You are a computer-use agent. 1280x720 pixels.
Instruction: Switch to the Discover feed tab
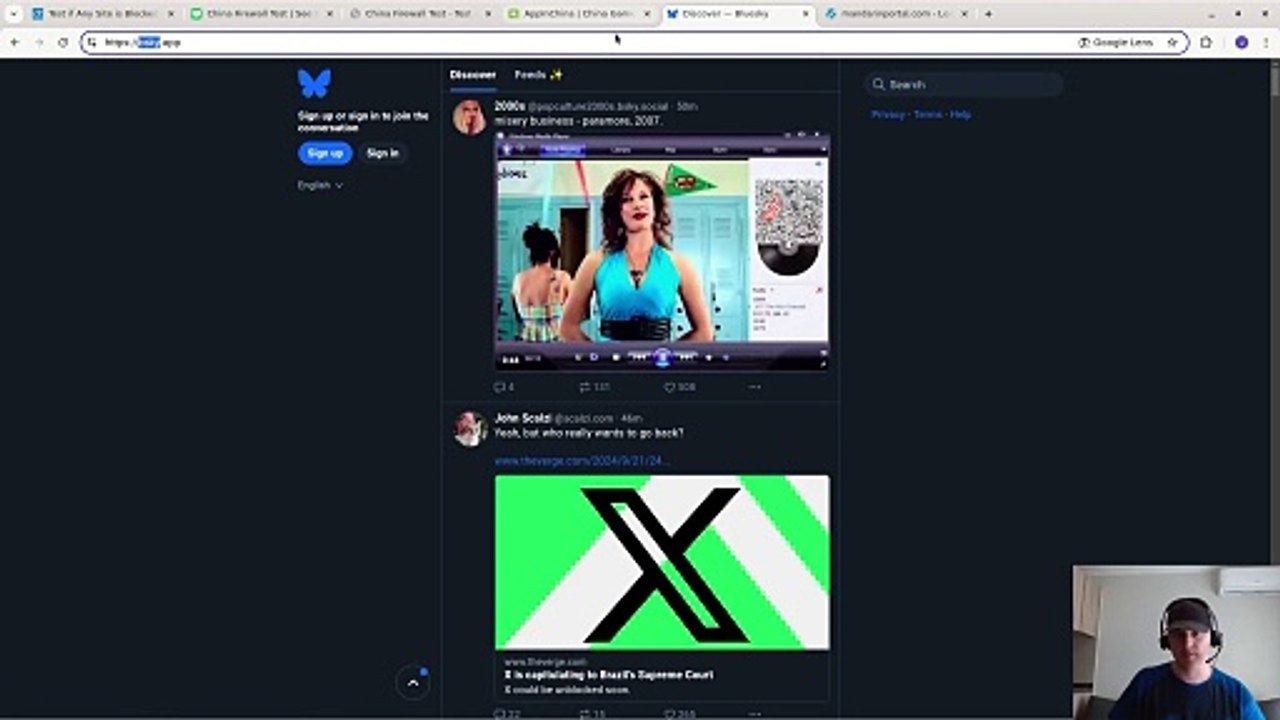(472, 75)
